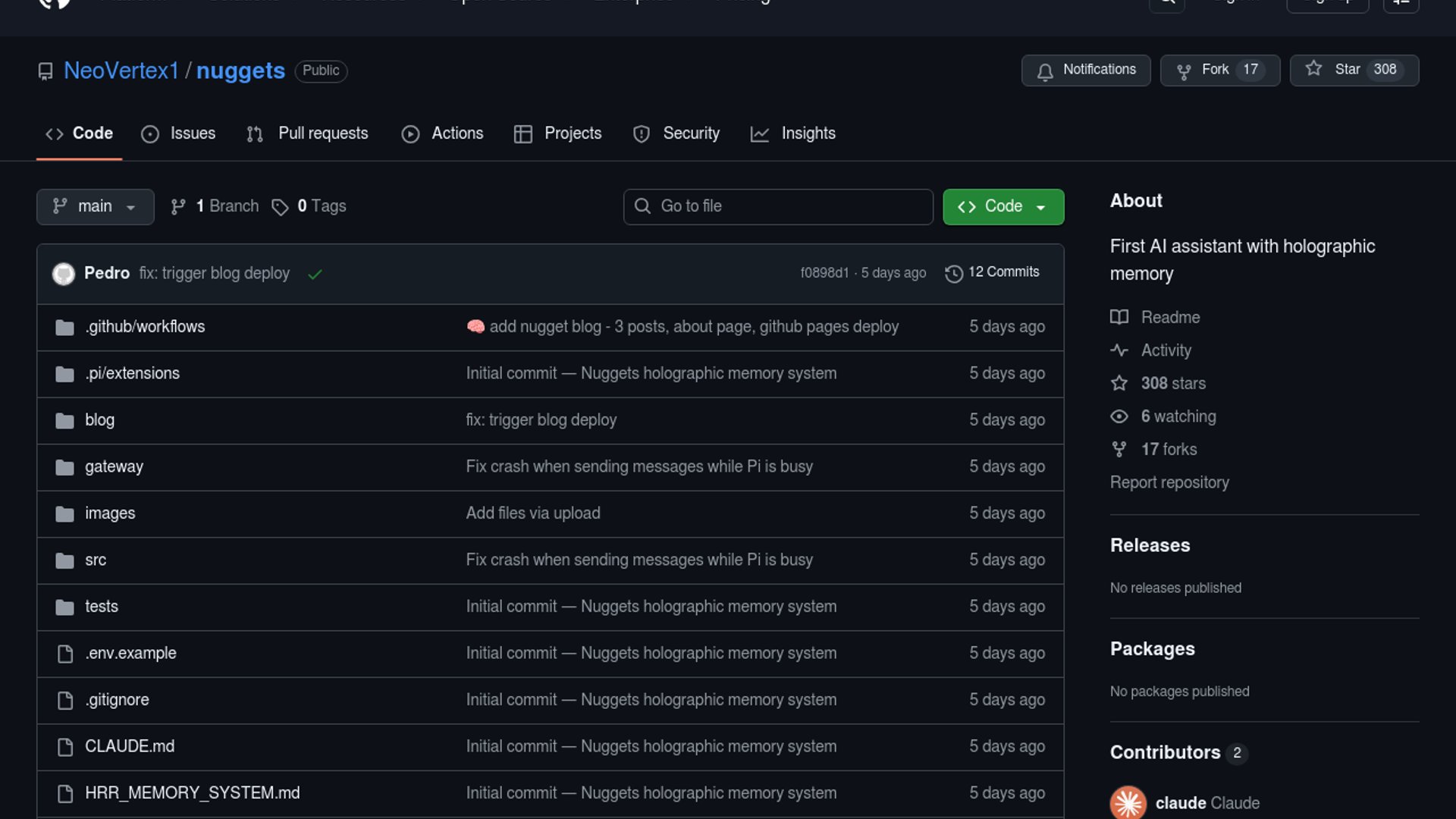Click the CLAUDE.md file icon
Image resolution: width=1456 pixels, height=819 pixels.
tap(65, 747)
